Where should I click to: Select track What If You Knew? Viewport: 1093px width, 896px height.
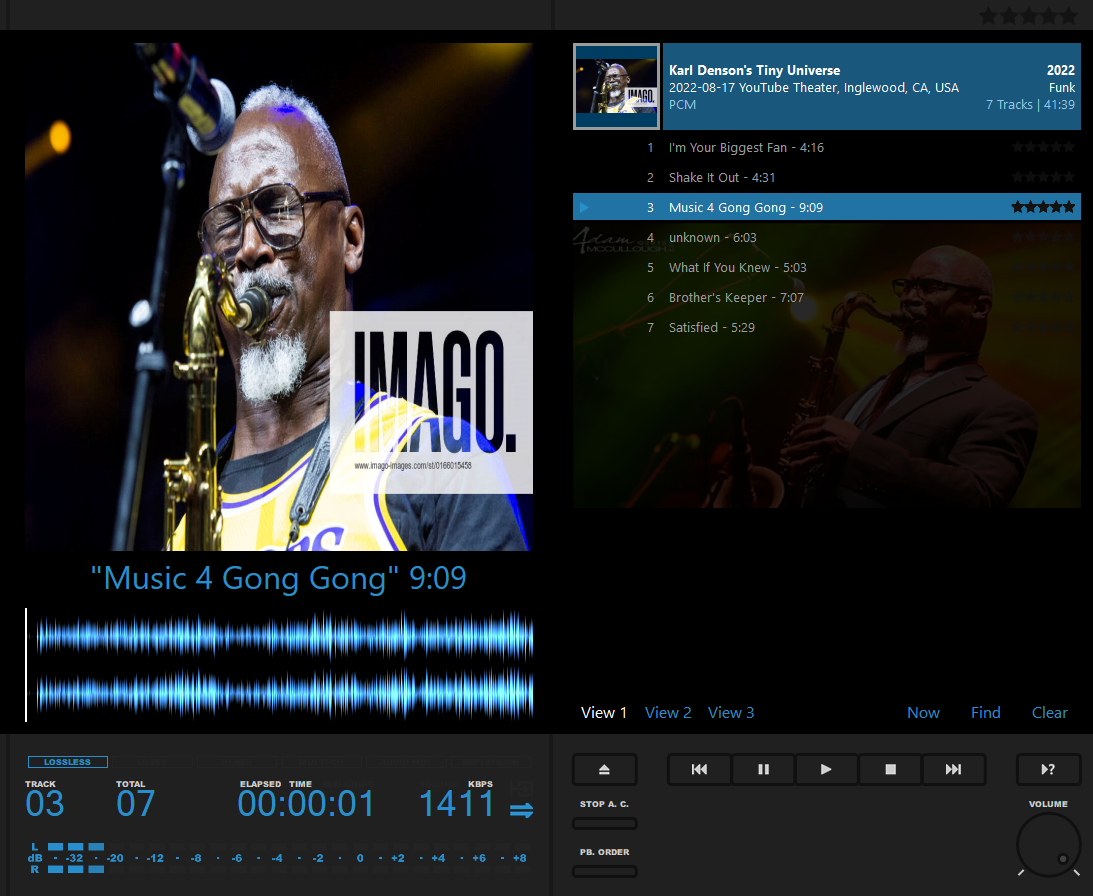coord(827,267)
